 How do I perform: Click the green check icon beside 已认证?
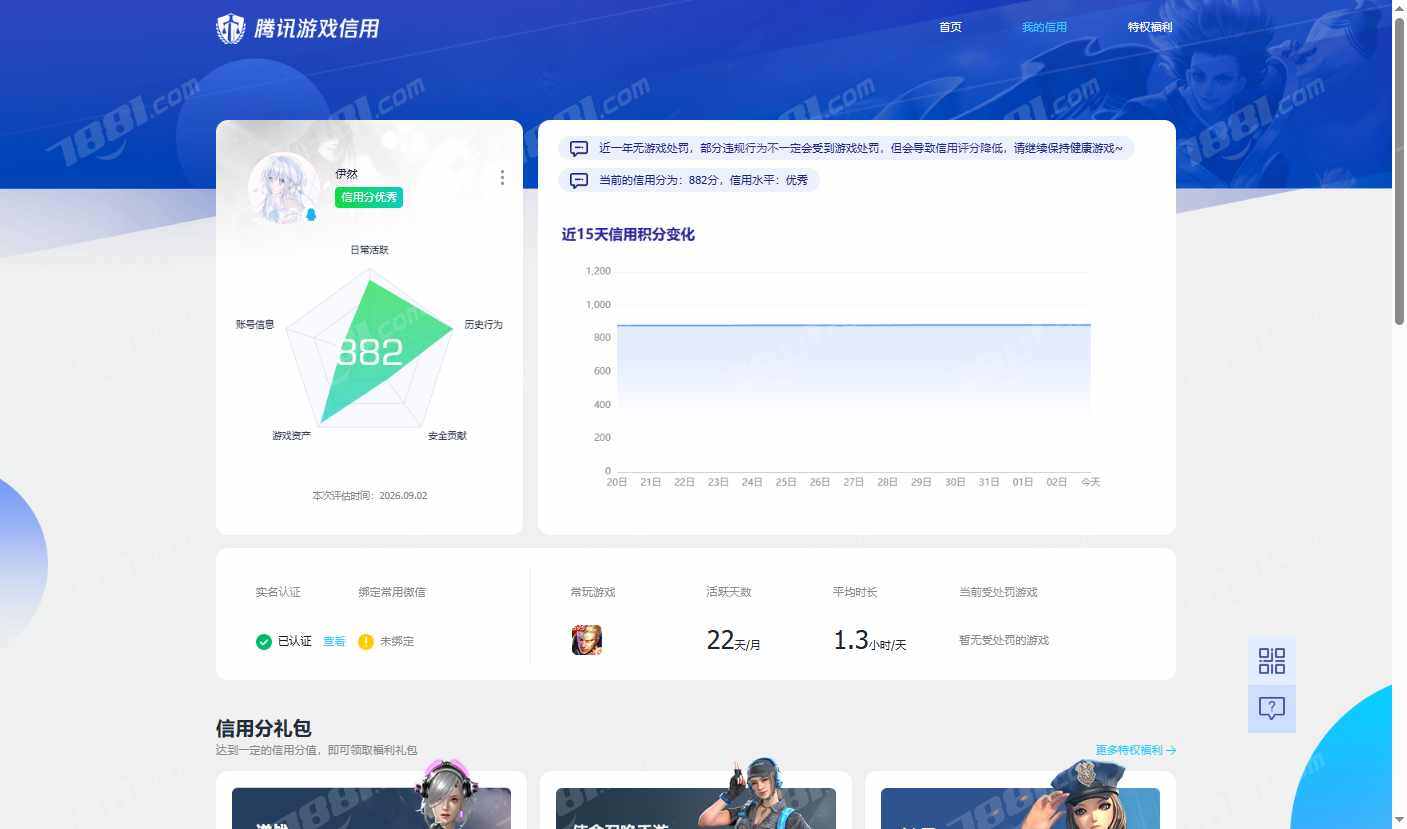264,641
